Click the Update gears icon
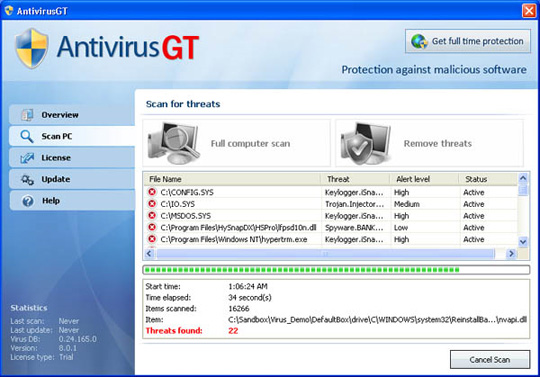540x377 pixels. (27, 179)
